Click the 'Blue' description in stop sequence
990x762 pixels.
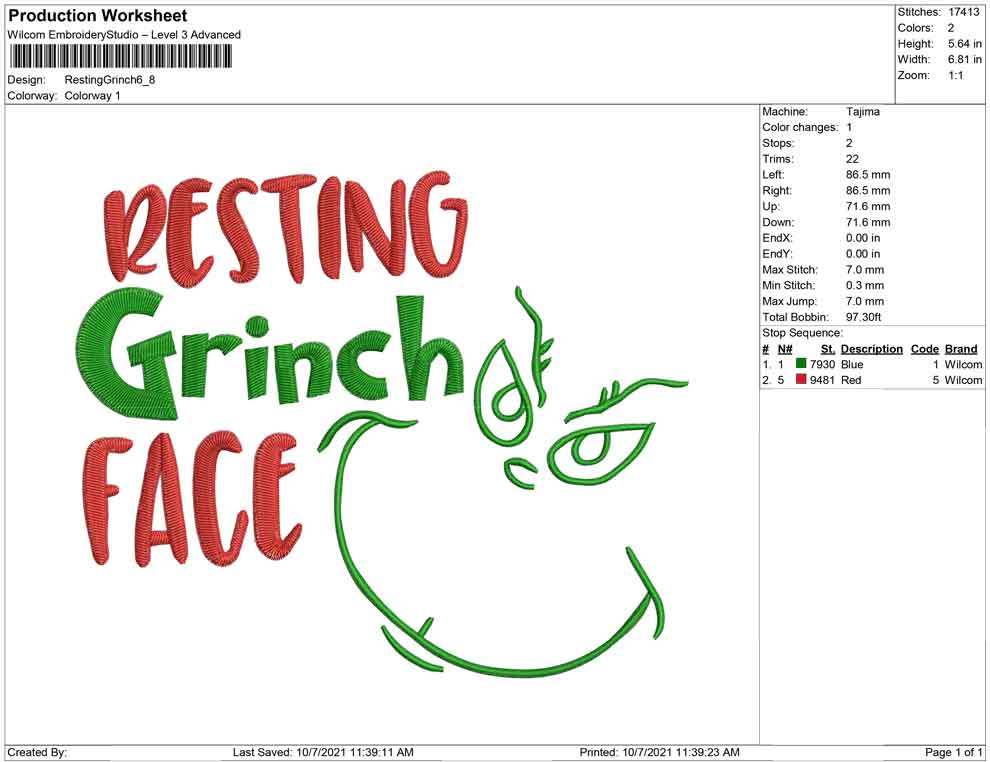[852, 364]
